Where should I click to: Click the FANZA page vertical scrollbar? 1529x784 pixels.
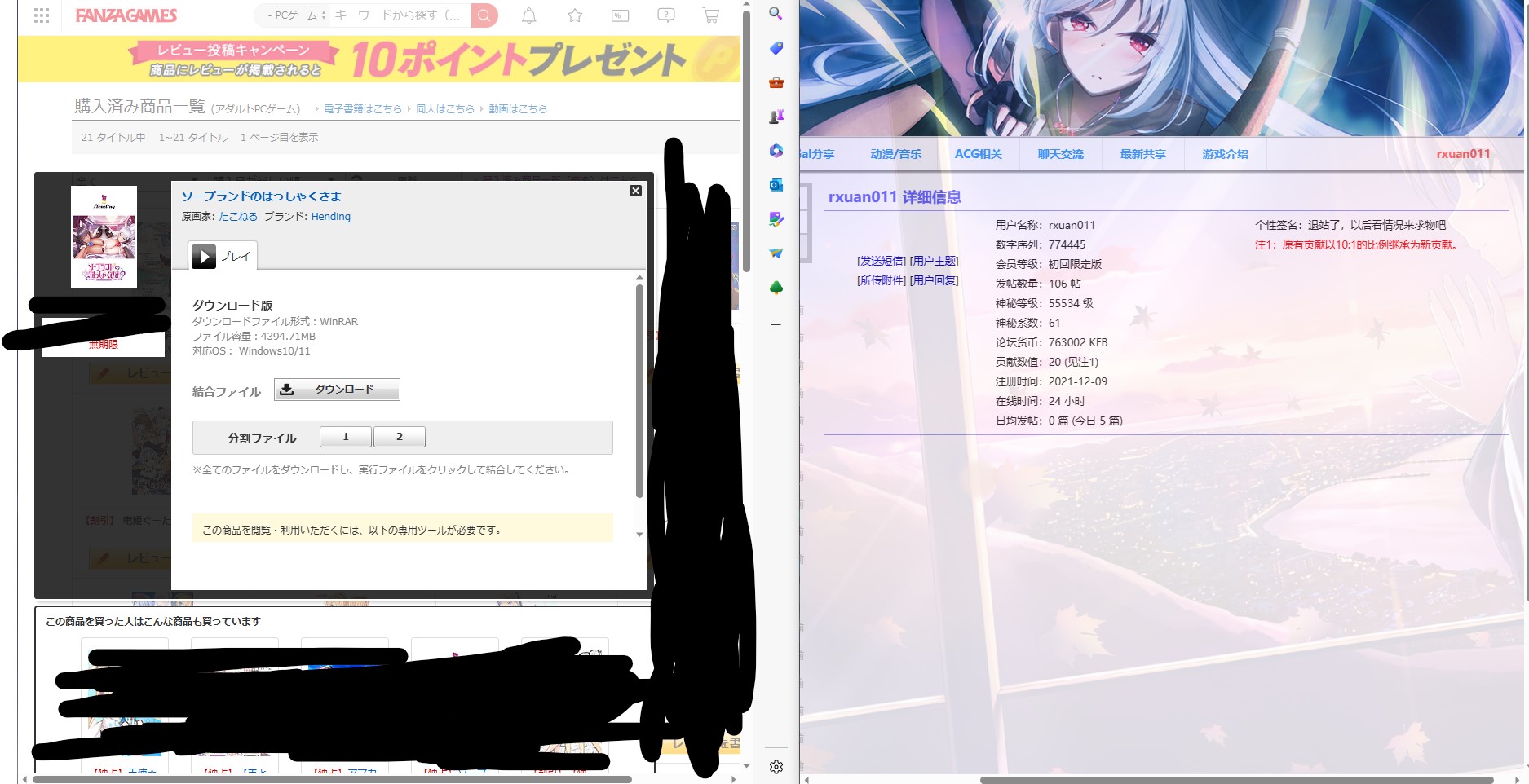coord(746,143)
